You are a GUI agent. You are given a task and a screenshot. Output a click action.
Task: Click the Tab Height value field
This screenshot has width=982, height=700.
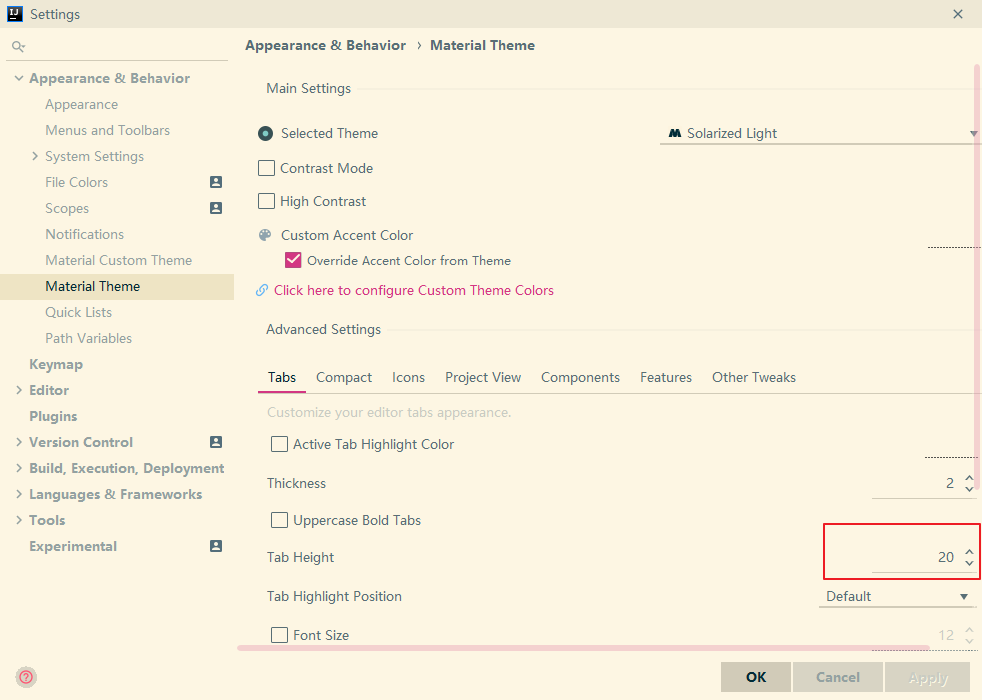tap(916, 557)
